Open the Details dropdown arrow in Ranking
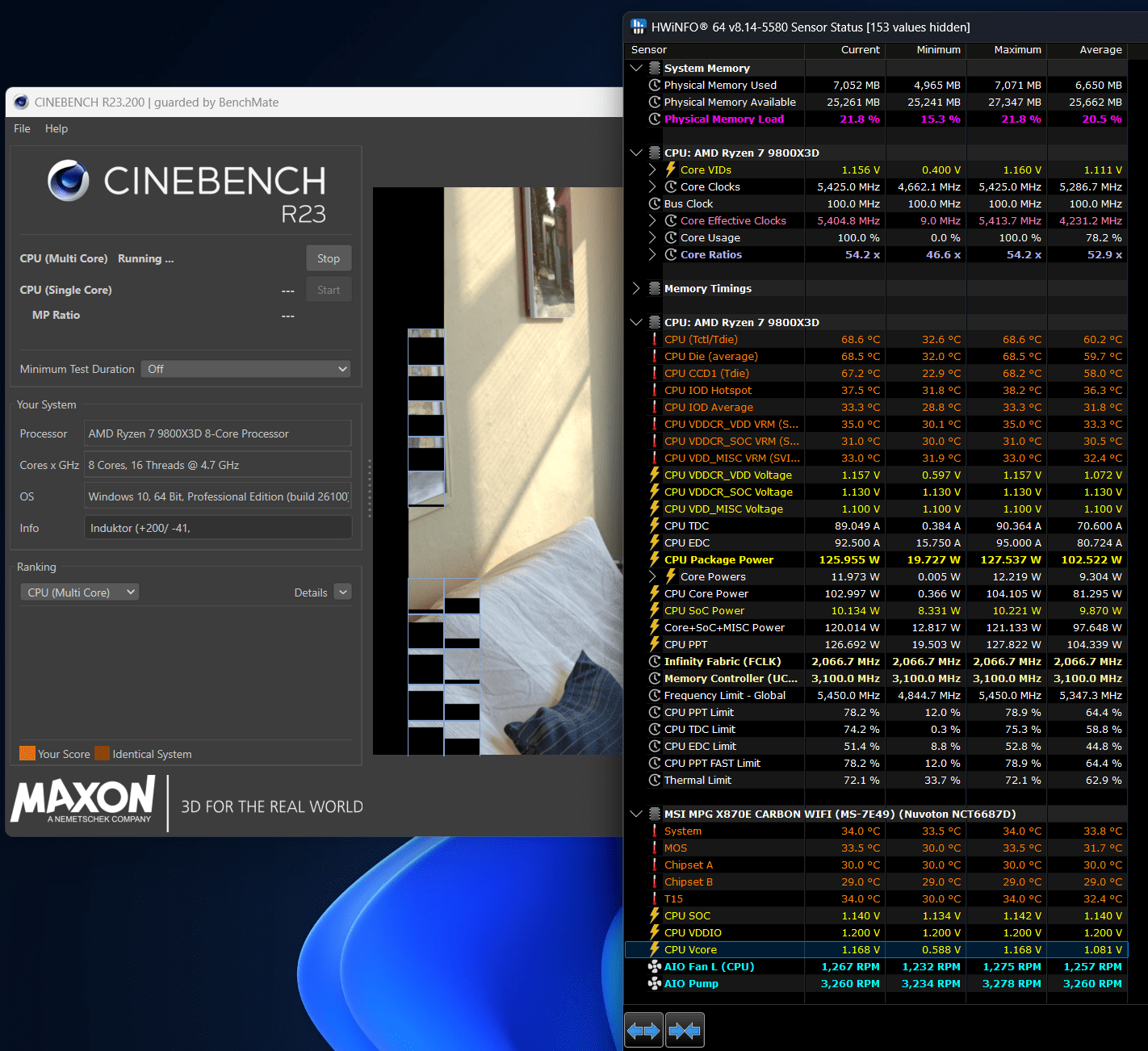The width and height of the screenshot is (1148, 1051). 343,592
